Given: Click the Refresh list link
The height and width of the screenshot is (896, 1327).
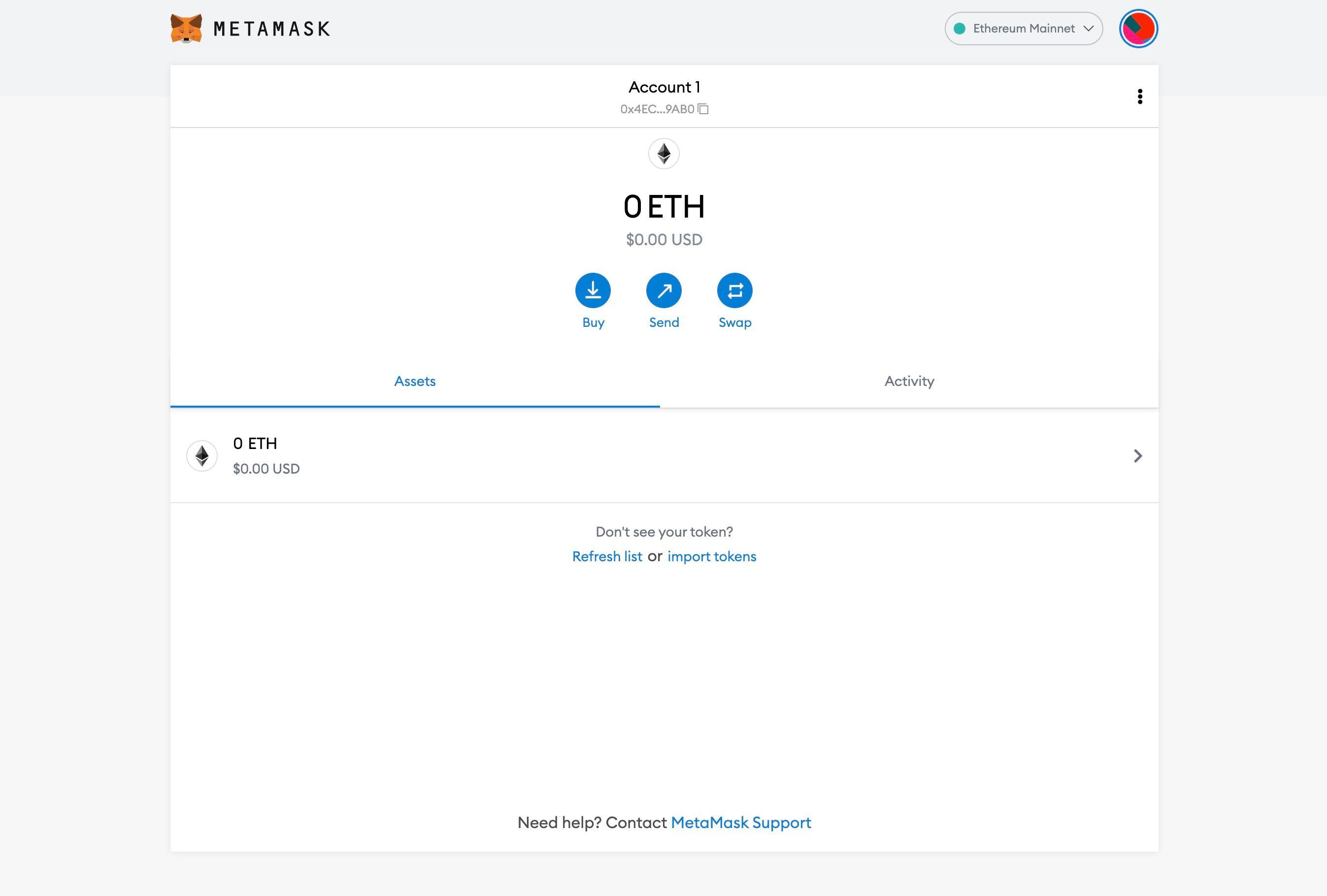Looking at the screenshot, I should click(x=607, y=556).
